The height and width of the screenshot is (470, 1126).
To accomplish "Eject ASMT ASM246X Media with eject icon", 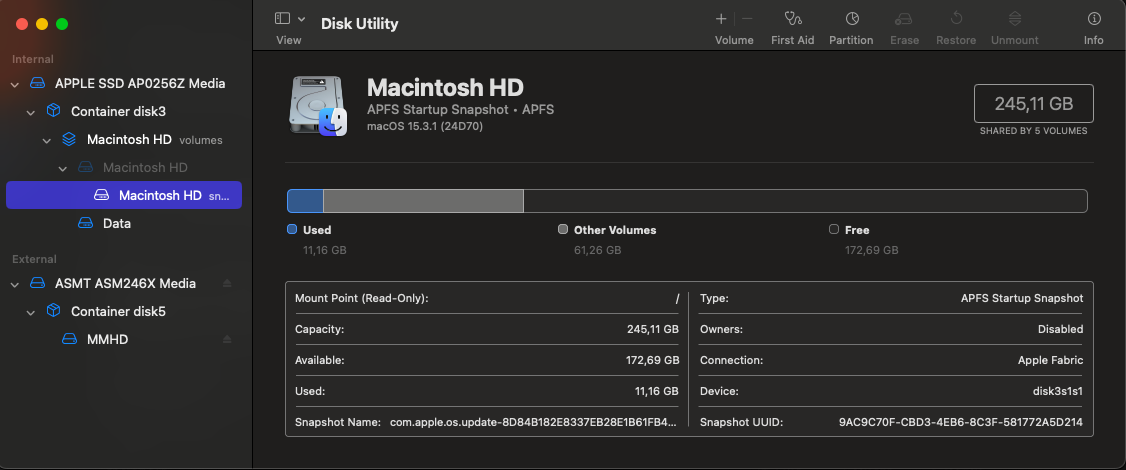I will pyautogui.click(x=227, y=283).
